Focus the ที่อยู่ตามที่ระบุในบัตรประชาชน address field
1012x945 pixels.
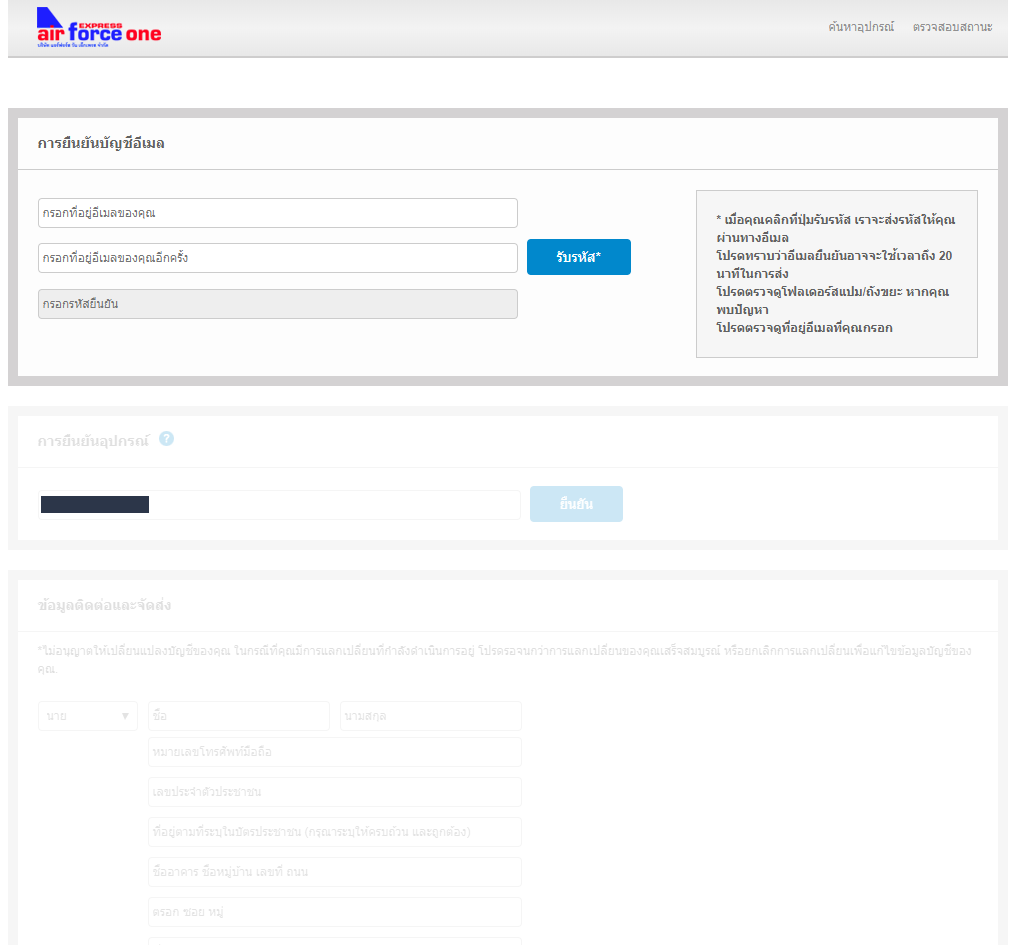(334, 832)
